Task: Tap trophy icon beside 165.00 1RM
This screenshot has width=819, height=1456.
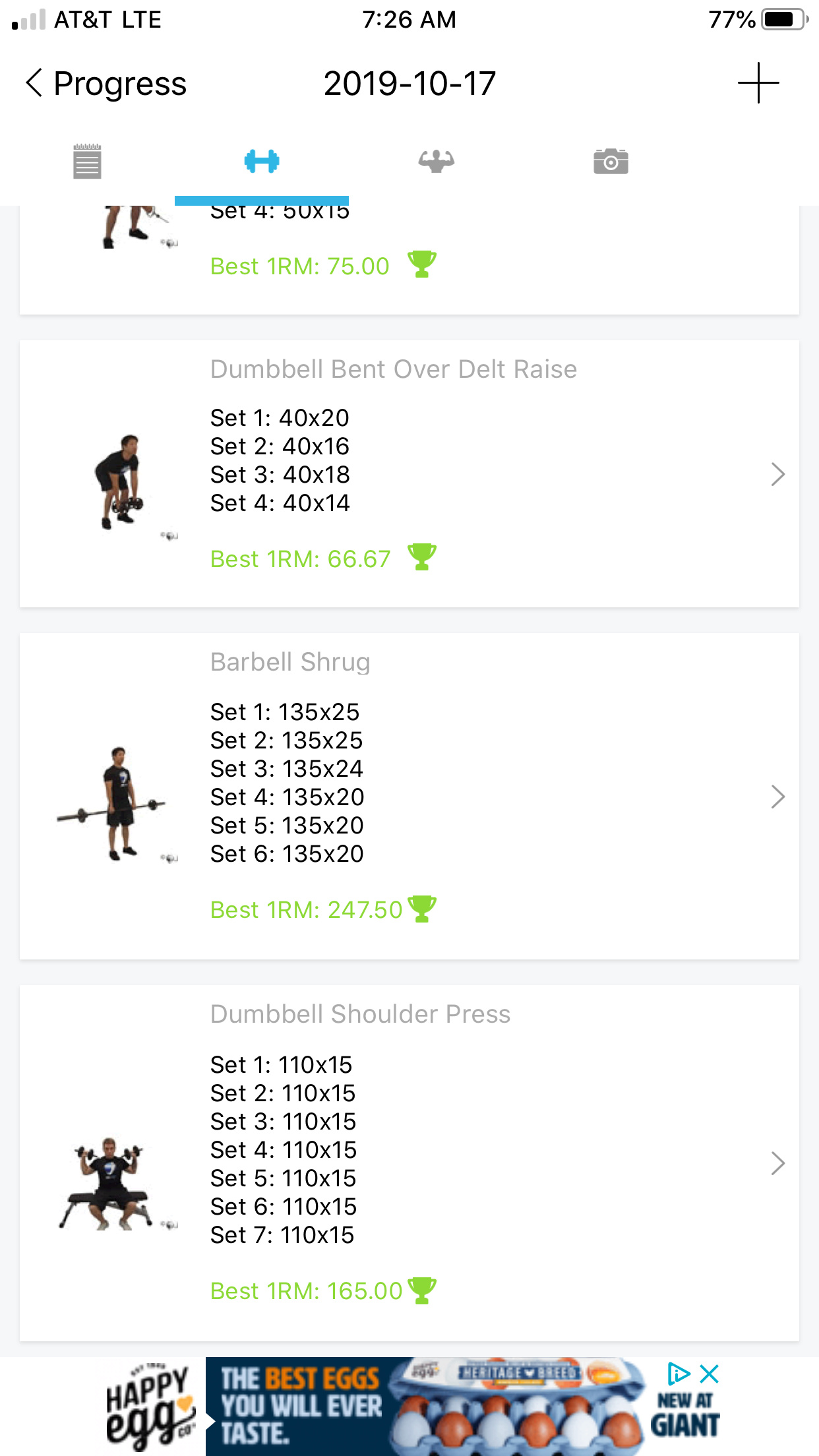Action: pos(422,1290)
